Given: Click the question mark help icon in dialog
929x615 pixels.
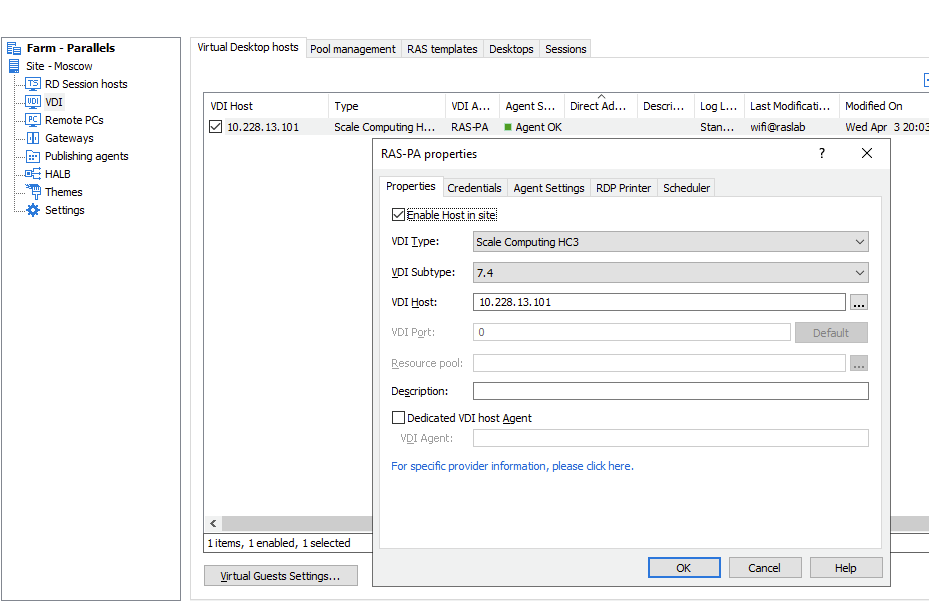Looking at the screenshot, I should pyautogui.click(x=821, y=153).
